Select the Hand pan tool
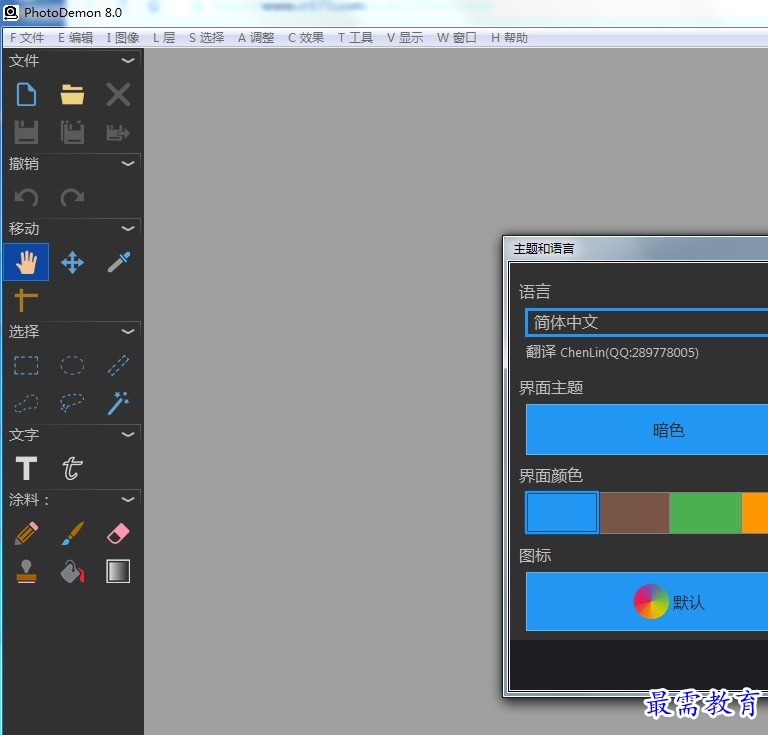The width and height of the screenshot is (768, 735). [x=26, y=262]
